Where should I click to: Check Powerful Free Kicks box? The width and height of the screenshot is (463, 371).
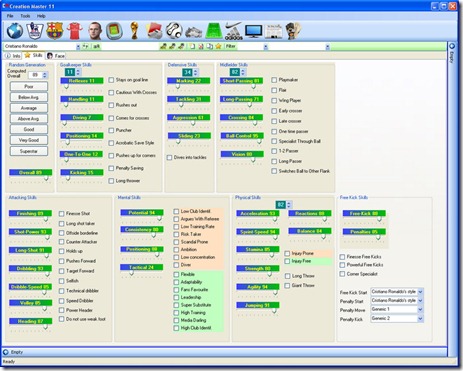click(342, 265)
